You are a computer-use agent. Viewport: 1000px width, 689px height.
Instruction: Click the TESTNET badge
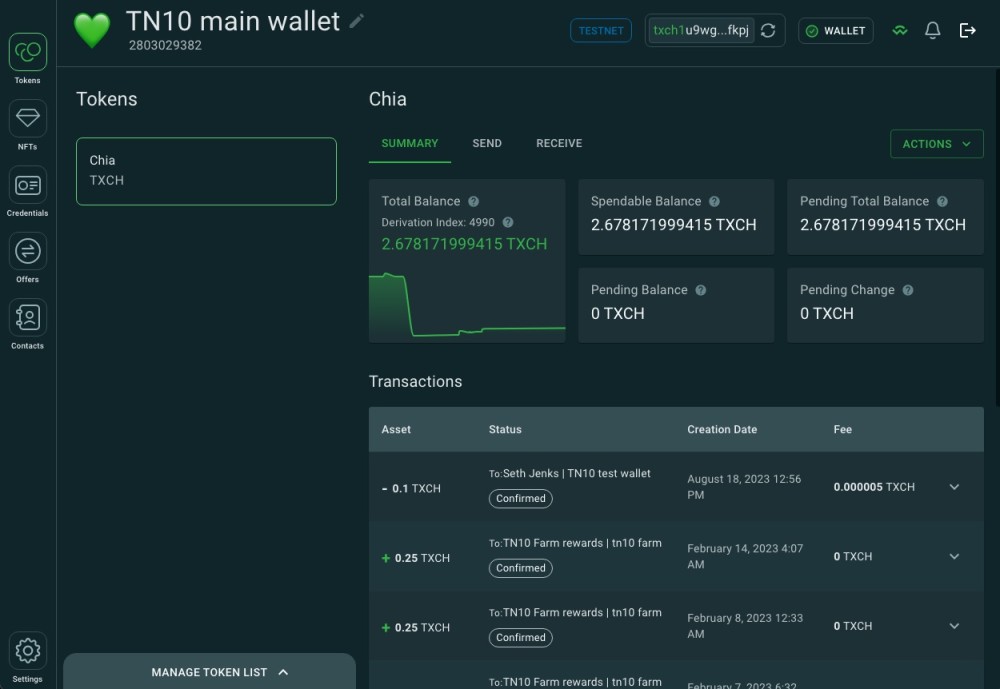pyautogui.click(x=601, y=31)
